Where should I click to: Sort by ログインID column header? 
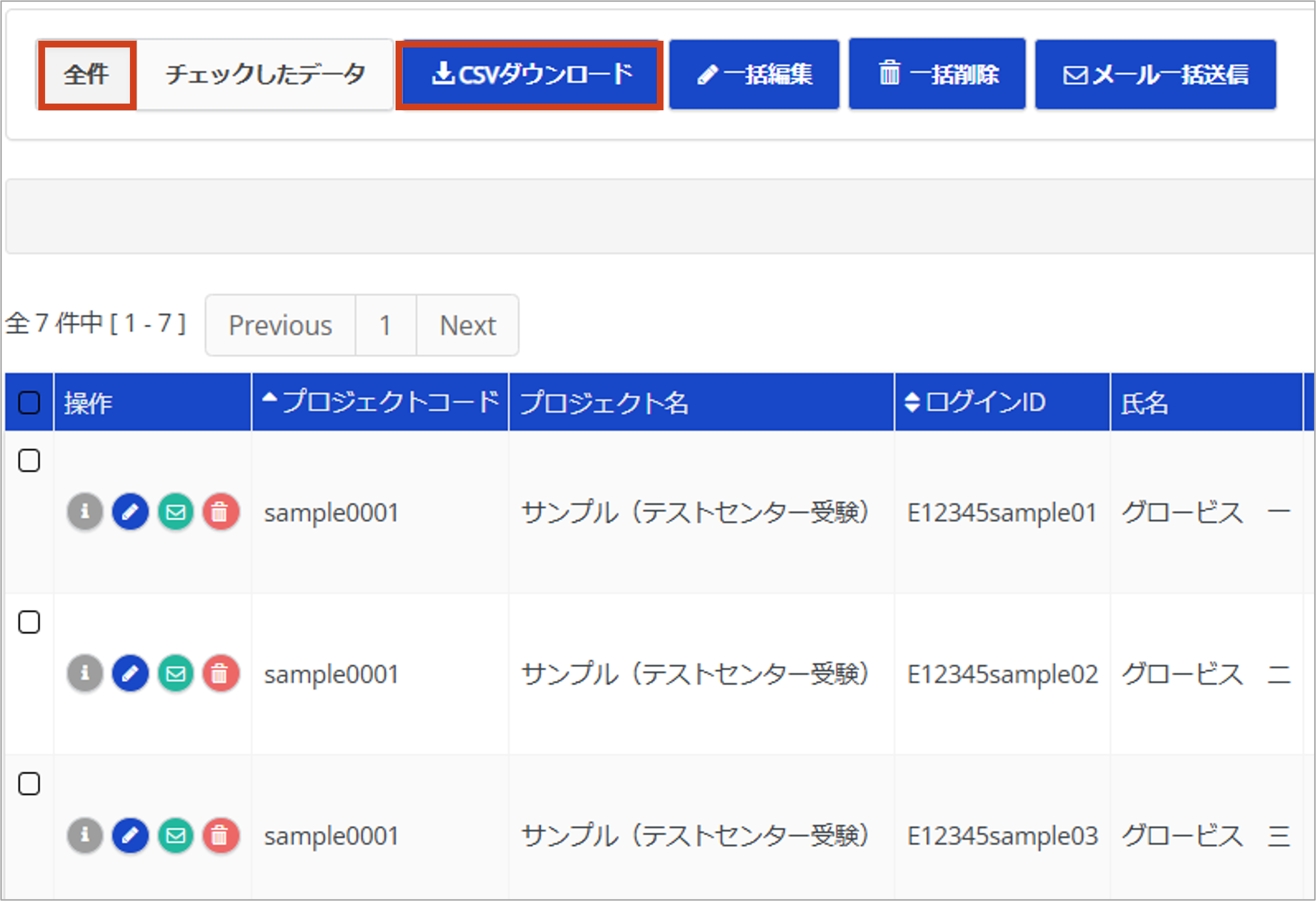(1002, 402)
